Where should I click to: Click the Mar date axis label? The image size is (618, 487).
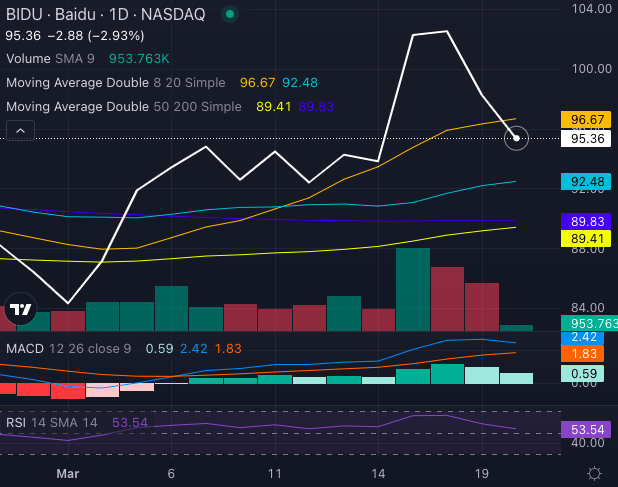68,472
